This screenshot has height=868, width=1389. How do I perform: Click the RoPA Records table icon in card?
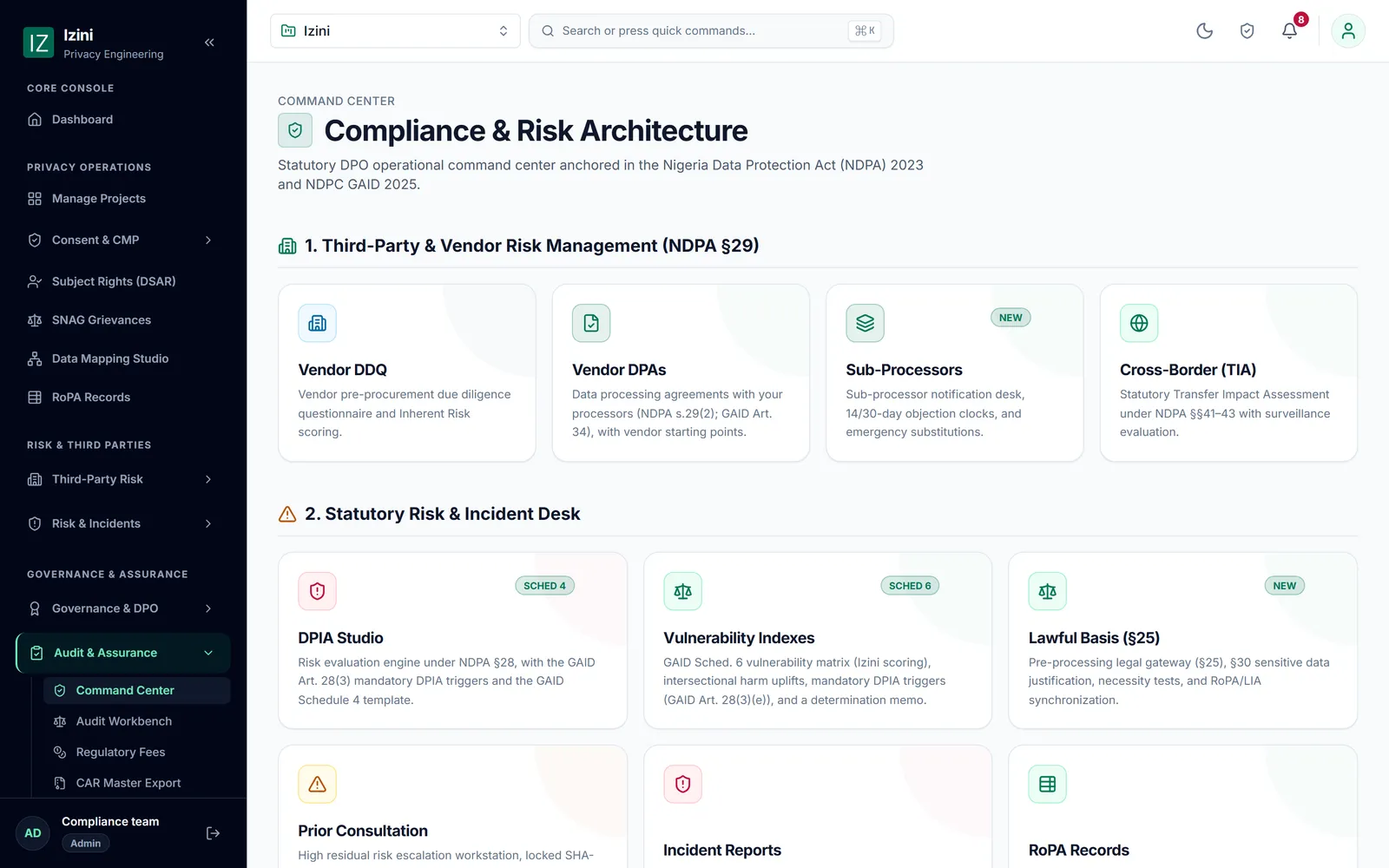[1047, 784]
